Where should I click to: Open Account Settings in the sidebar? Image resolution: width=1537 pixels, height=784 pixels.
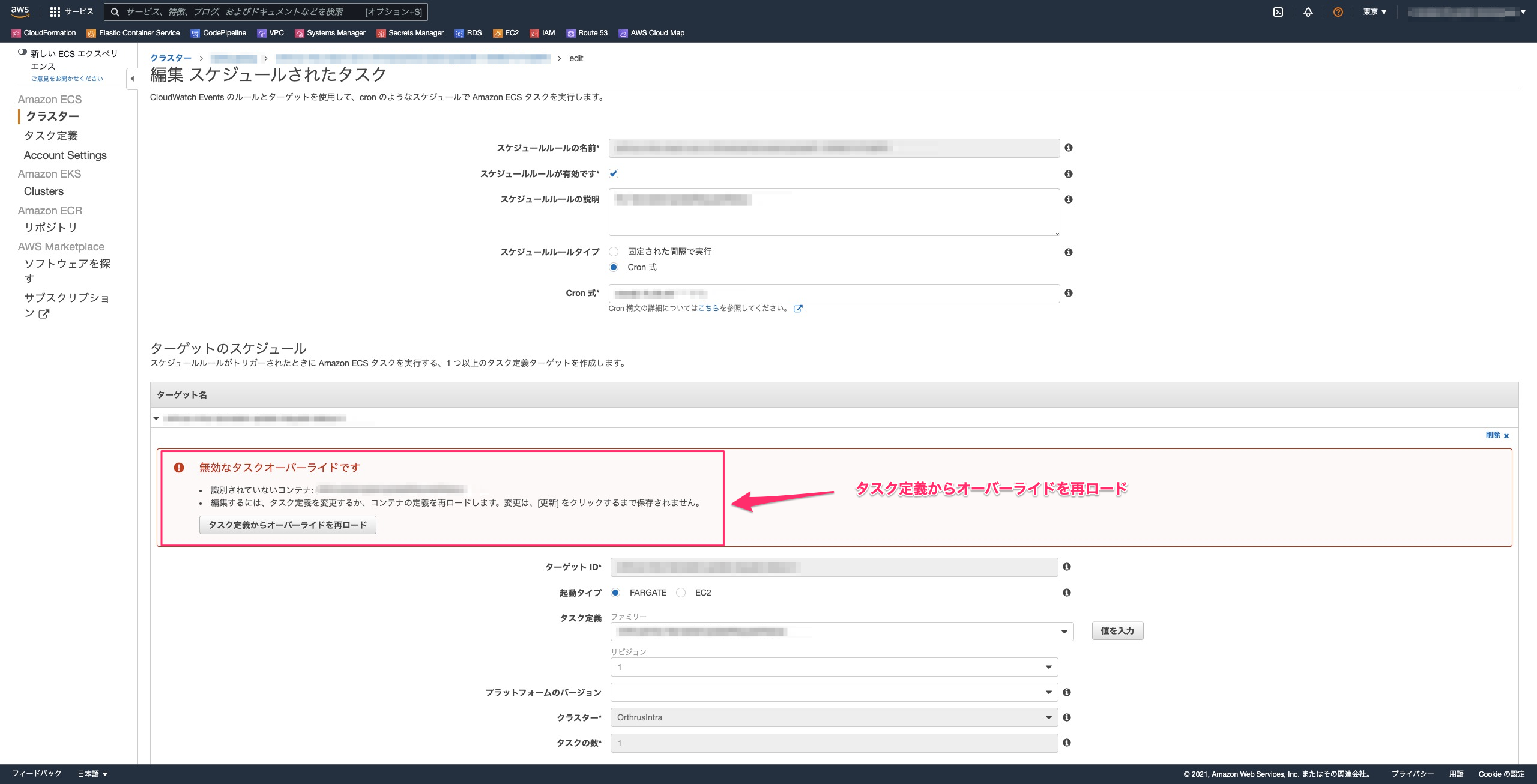click(65, 155)
